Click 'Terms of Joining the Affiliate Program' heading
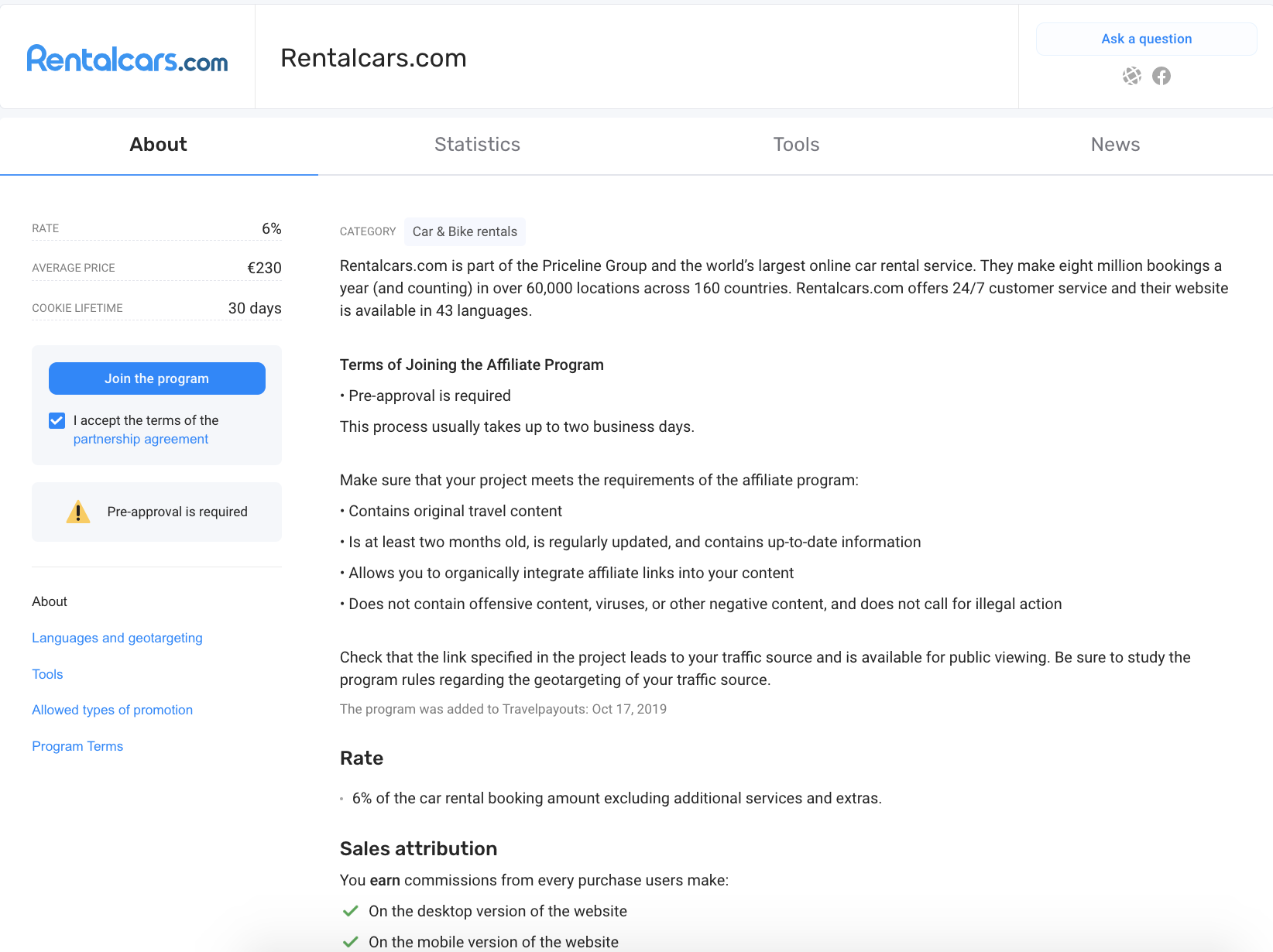Image resolution: width=1273 pixels, height=952 pixels. [472, 365]
